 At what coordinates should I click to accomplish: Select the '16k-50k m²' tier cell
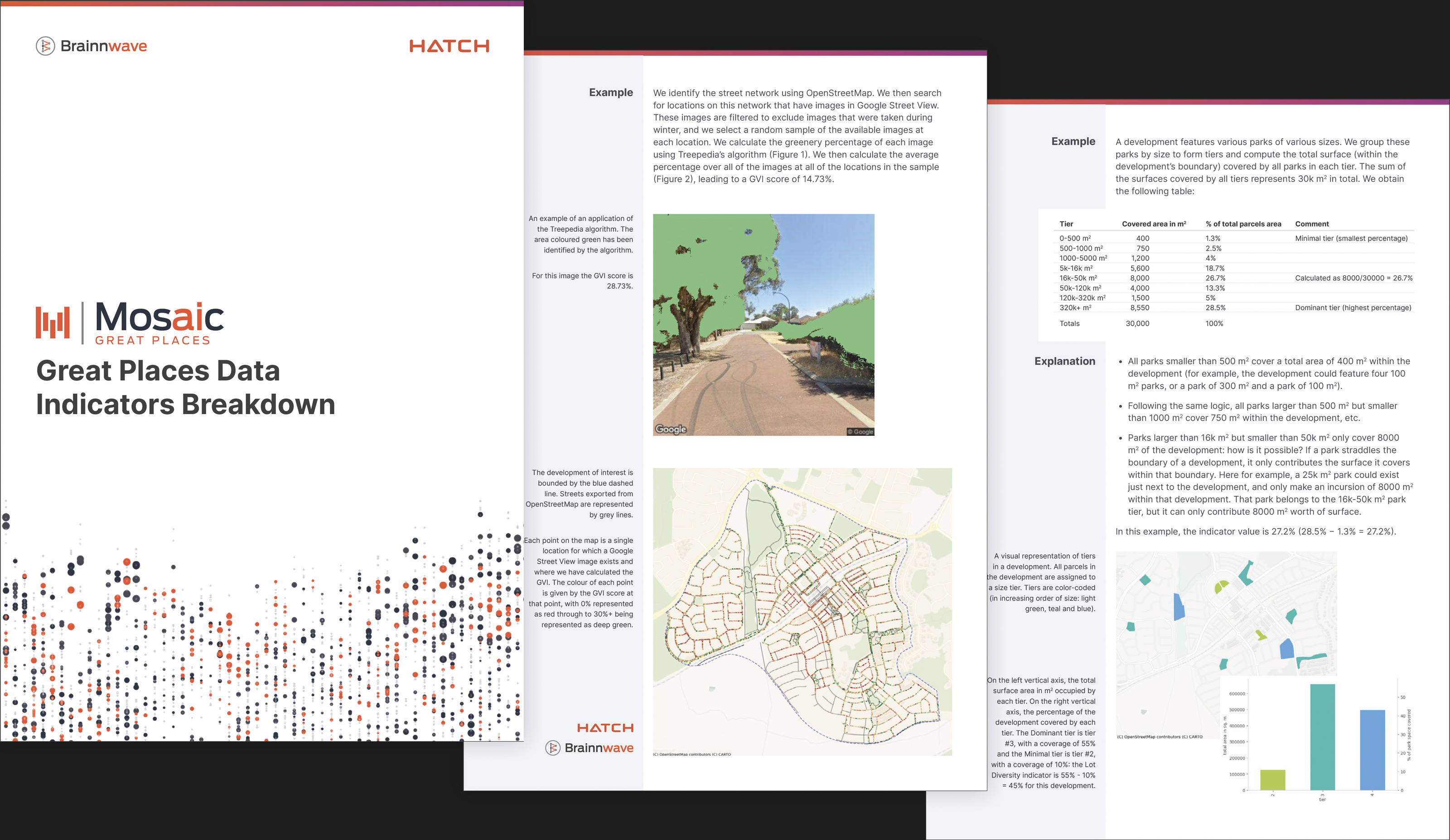[x=1078, y=278]
